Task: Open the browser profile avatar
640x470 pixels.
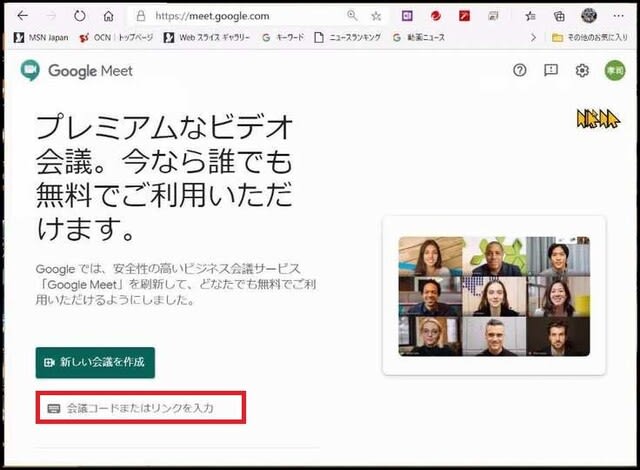Action: click(589, 16)
